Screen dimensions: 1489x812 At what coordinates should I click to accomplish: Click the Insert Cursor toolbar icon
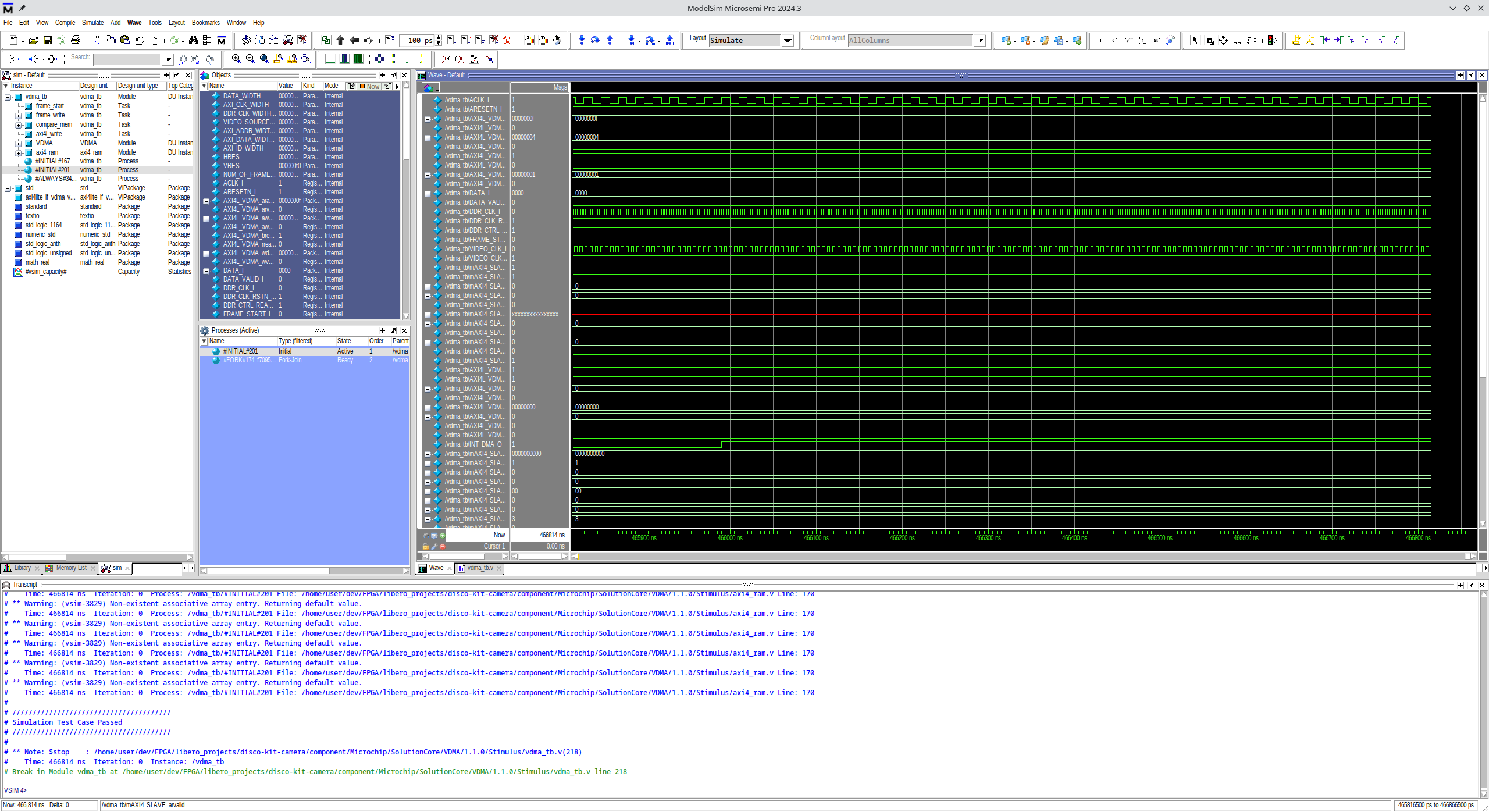click(x=1296, y=40)
